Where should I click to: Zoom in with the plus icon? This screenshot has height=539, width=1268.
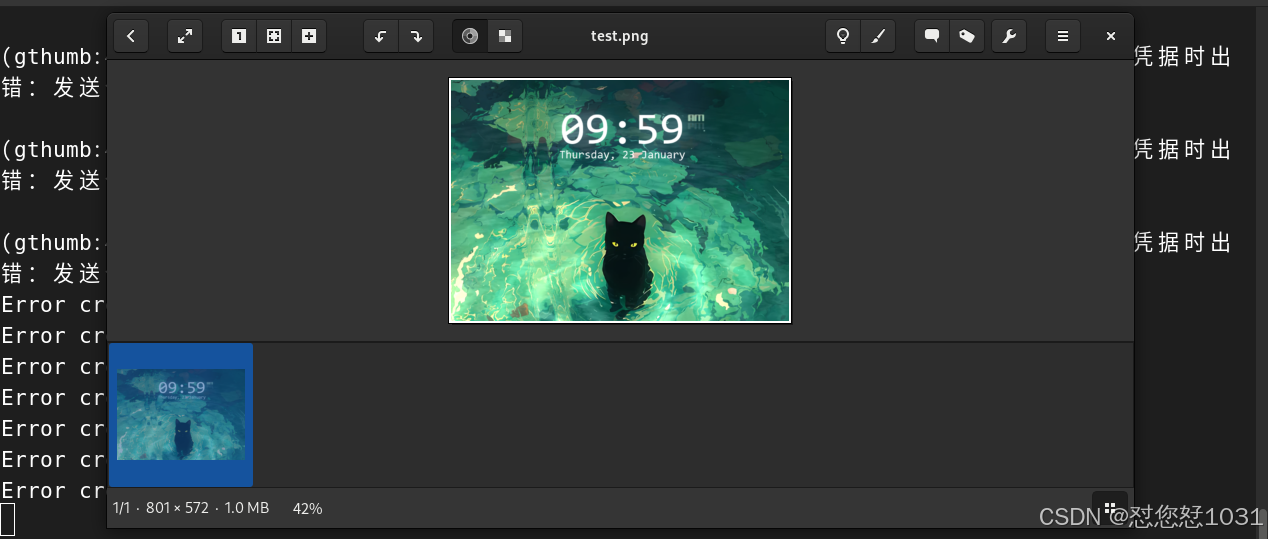309,36
